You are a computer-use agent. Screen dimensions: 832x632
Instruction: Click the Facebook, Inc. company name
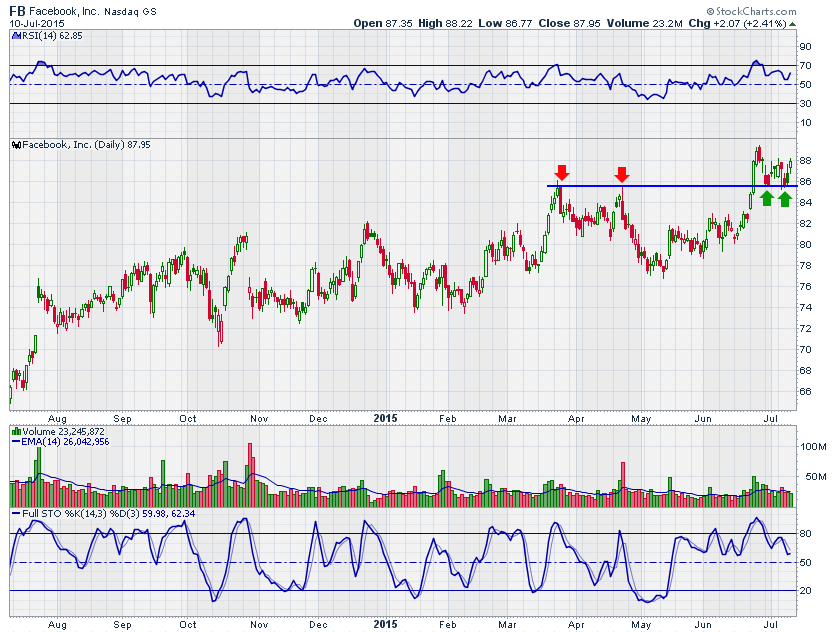(x=64, y=11)
